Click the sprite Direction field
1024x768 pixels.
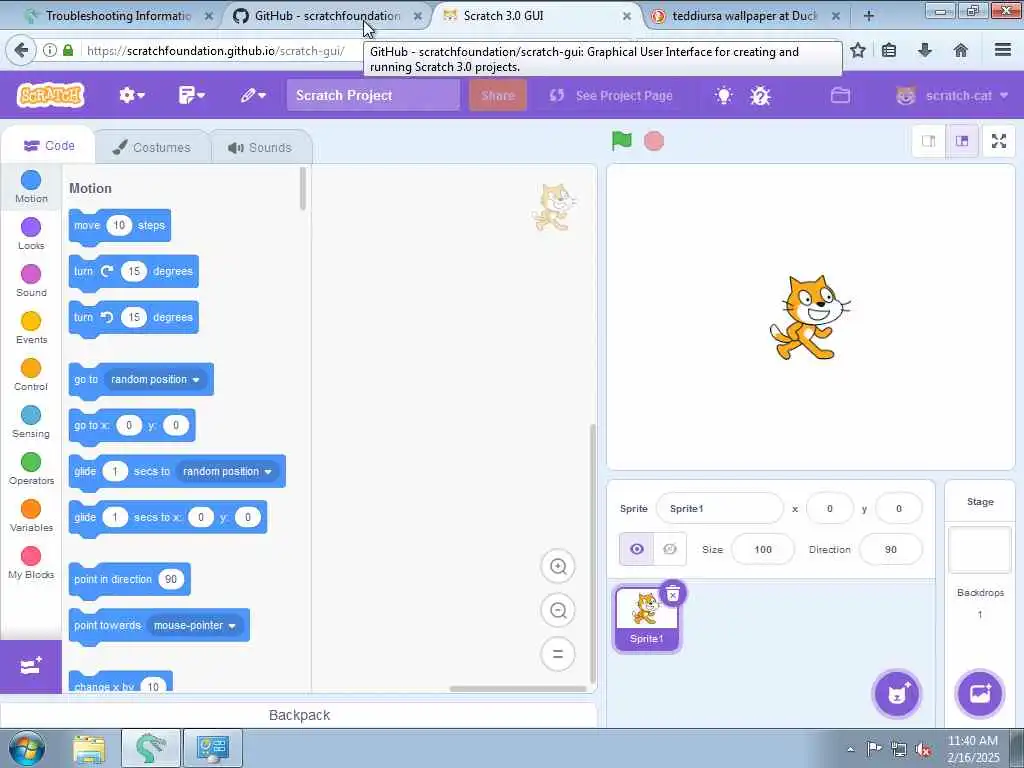(891, 549)
